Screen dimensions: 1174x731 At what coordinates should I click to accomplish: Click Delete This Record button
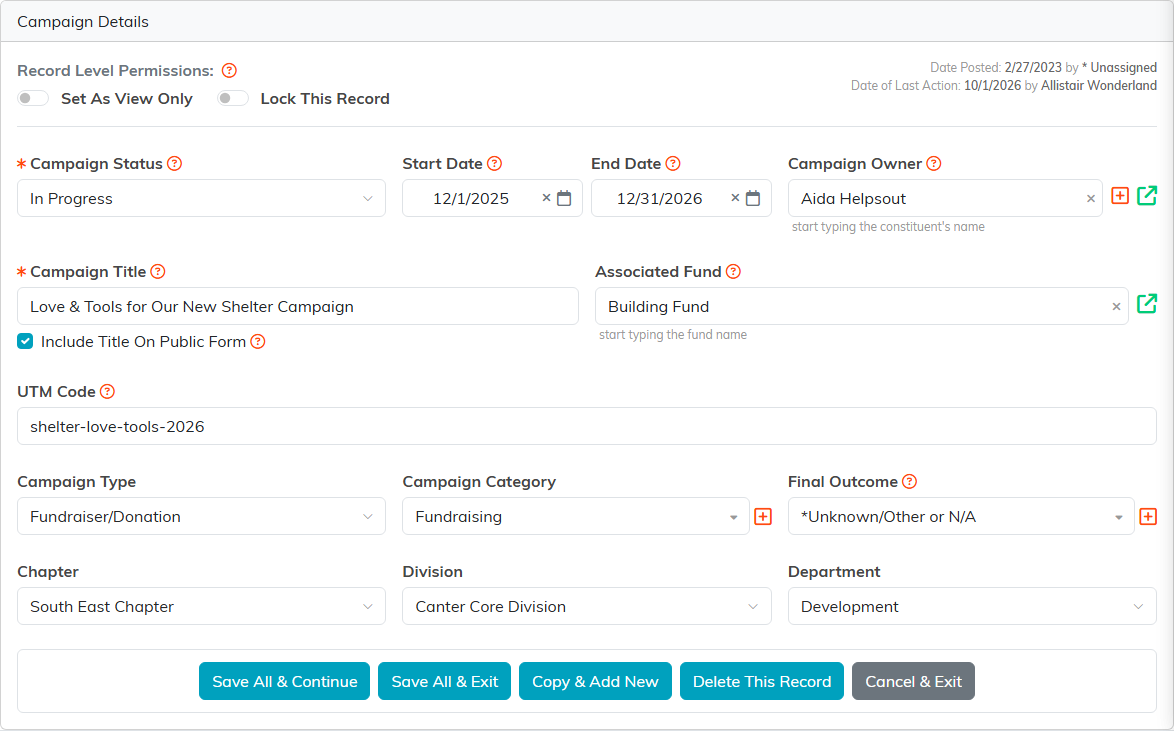[761, 681]
